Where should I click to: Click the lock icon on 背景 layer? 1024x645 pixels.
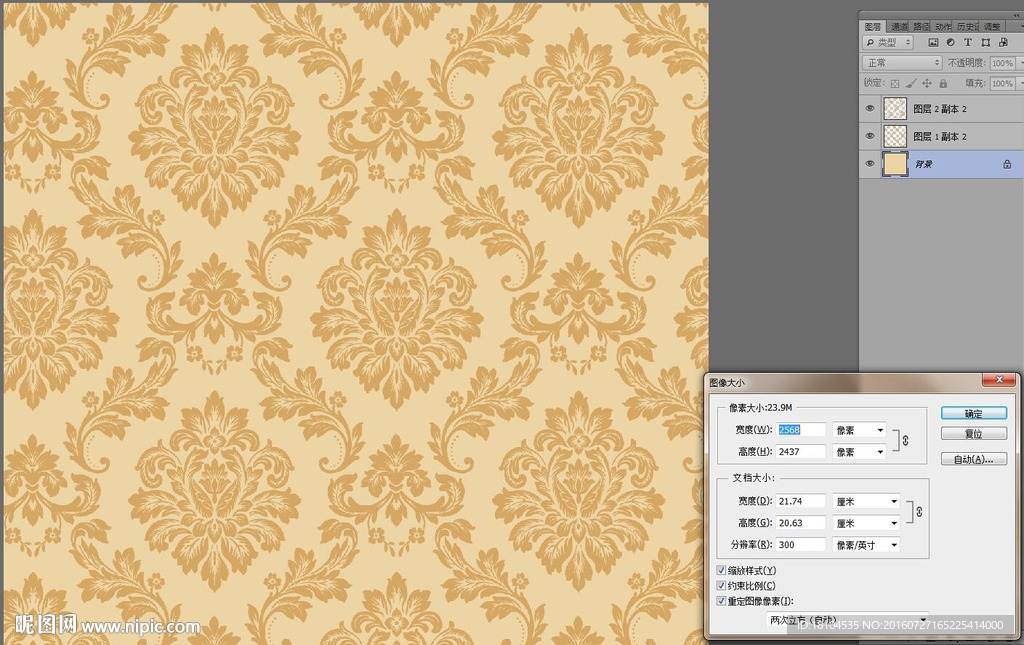(x=1007, y=165)
